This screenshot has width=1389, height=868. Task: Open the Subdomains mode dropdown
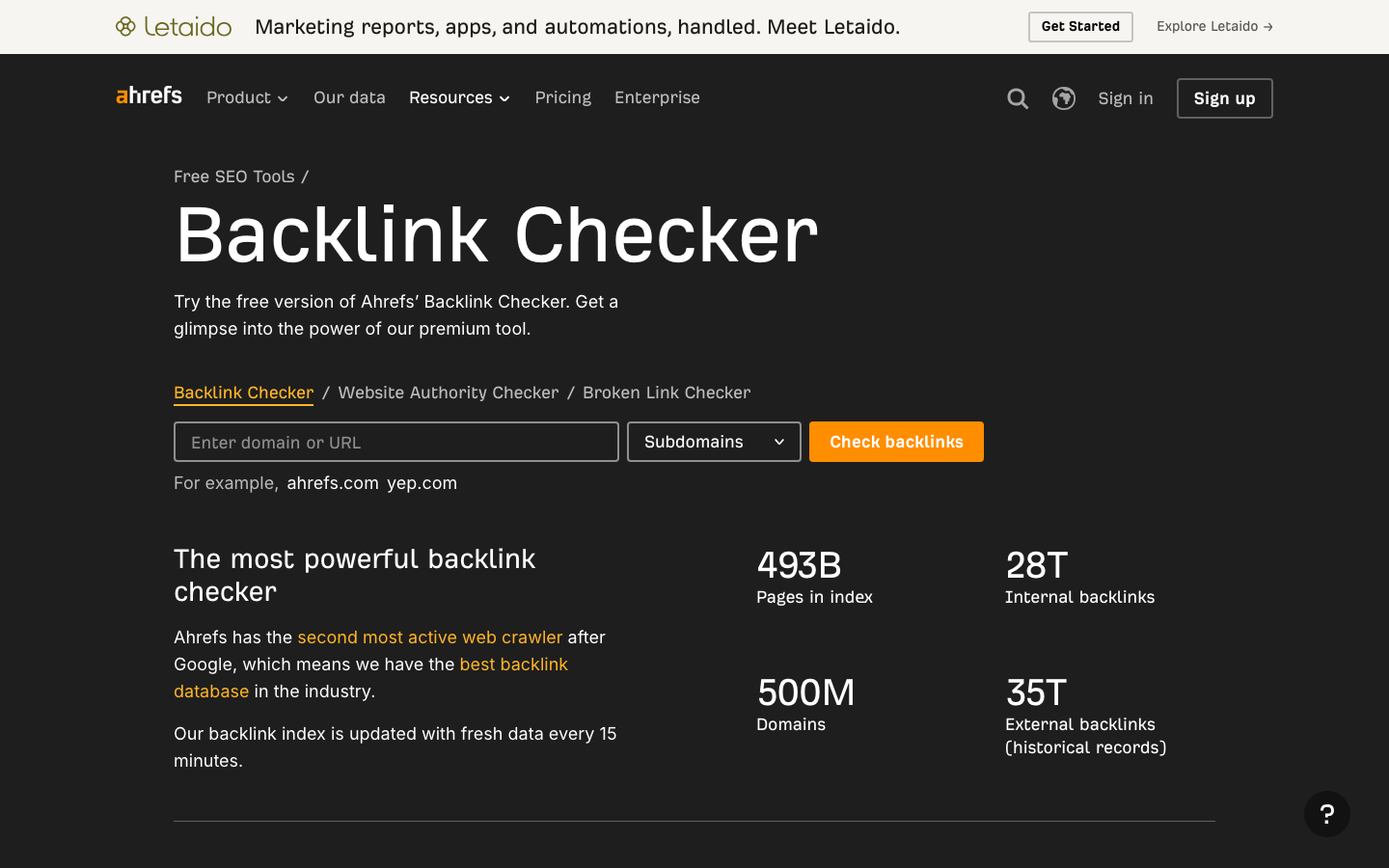pos(714,442)
